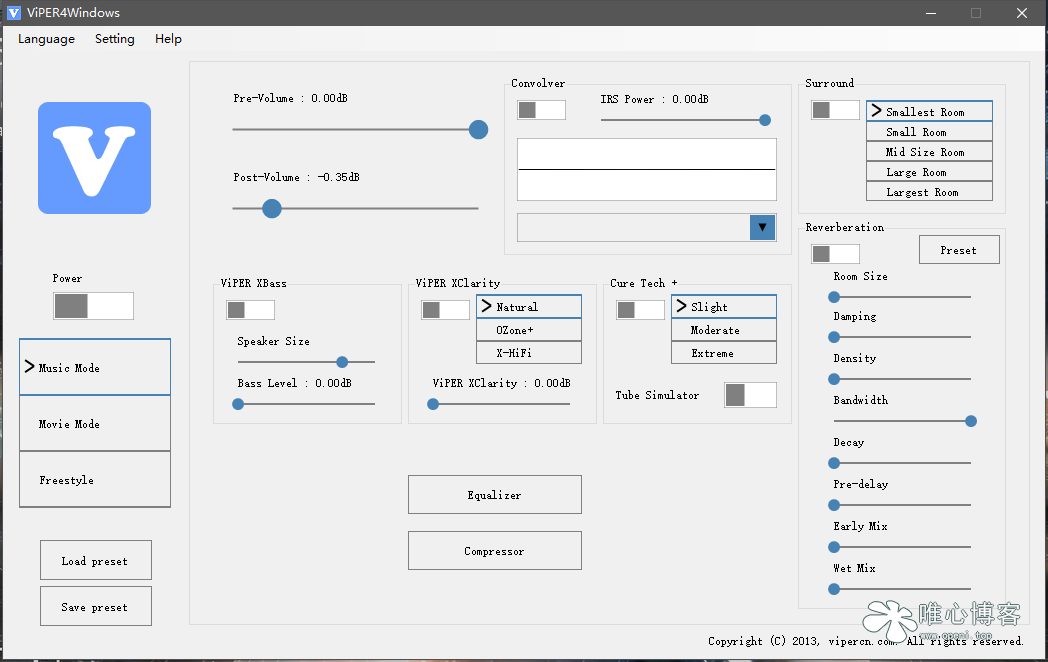Click the "Pre-Volume : 0.00dB" label
The image size is (1048, 662).
[291, 98]
